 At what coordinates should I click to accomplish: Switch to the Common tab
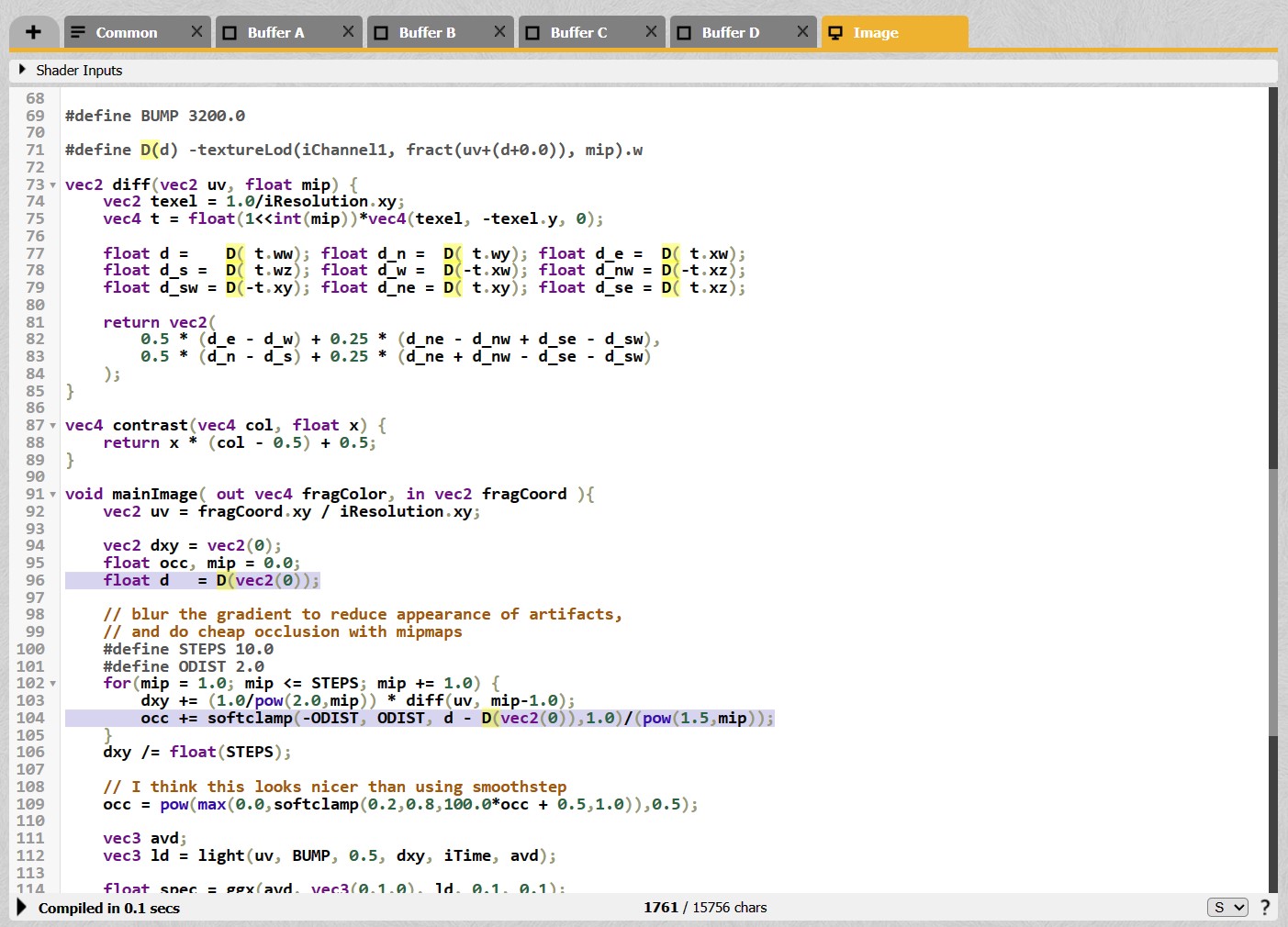[126, 32]
